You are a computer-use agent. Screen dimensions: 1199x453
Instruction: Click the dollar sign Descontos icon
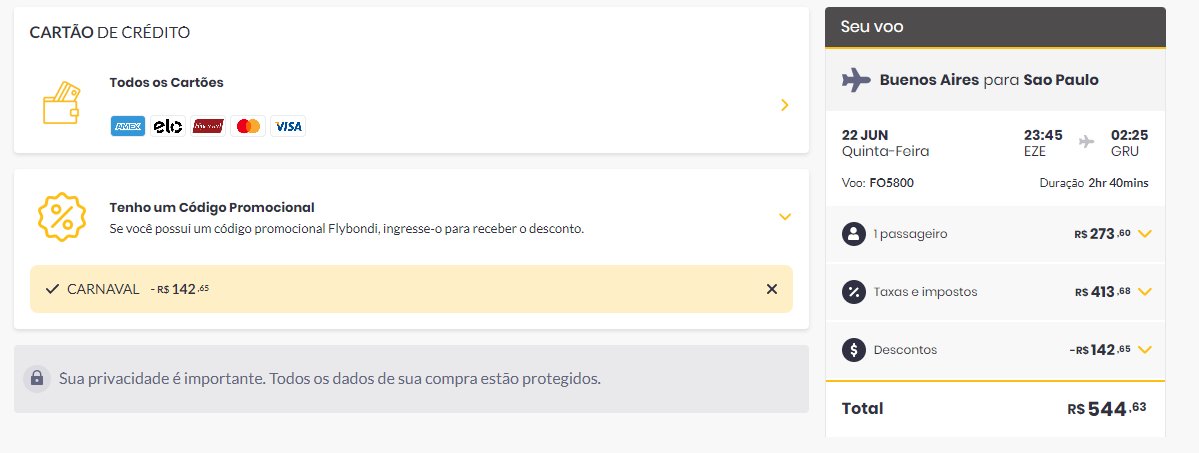pos(853,350)
